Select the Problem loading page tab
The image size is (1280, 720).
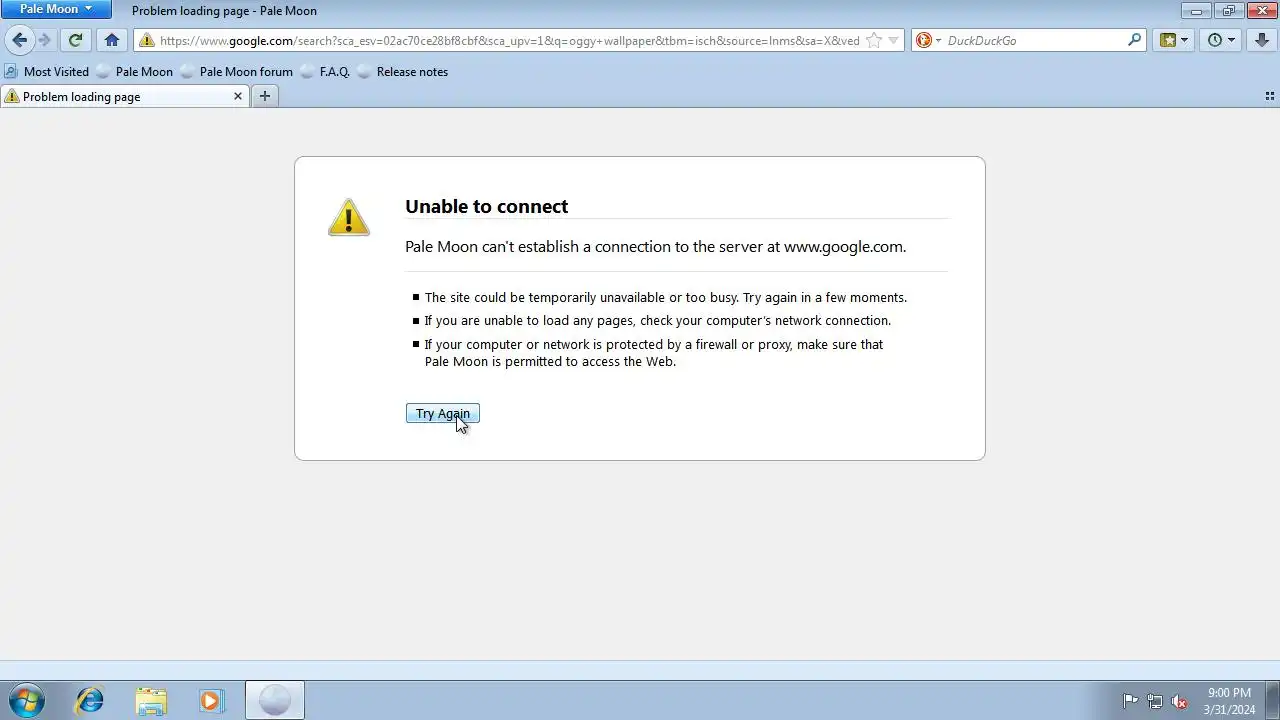(125, 97)
